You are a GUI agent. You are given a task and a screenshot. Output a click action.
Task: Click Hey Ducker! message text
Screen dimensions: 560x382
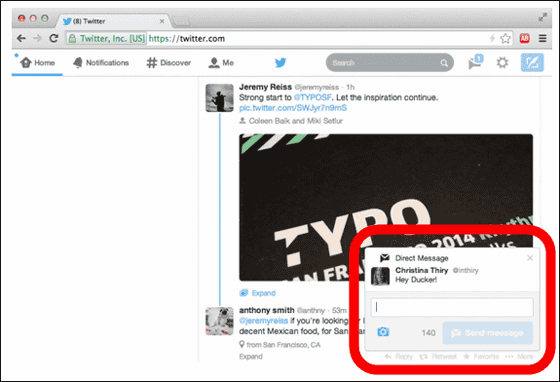click(x=416, y=280)
